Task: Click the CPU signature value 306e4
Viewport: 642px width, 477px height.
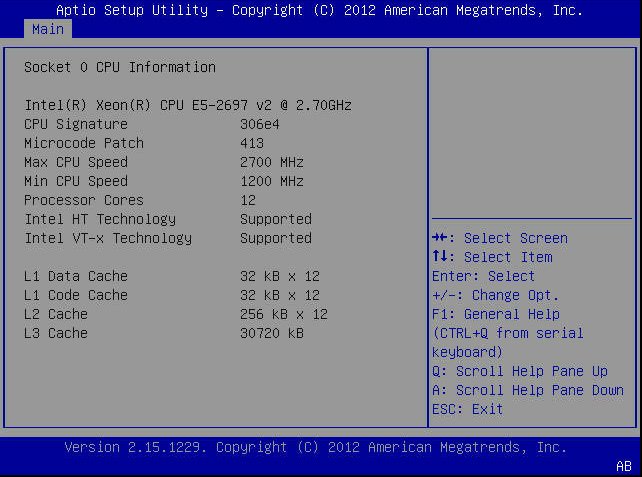Action: 260,124
